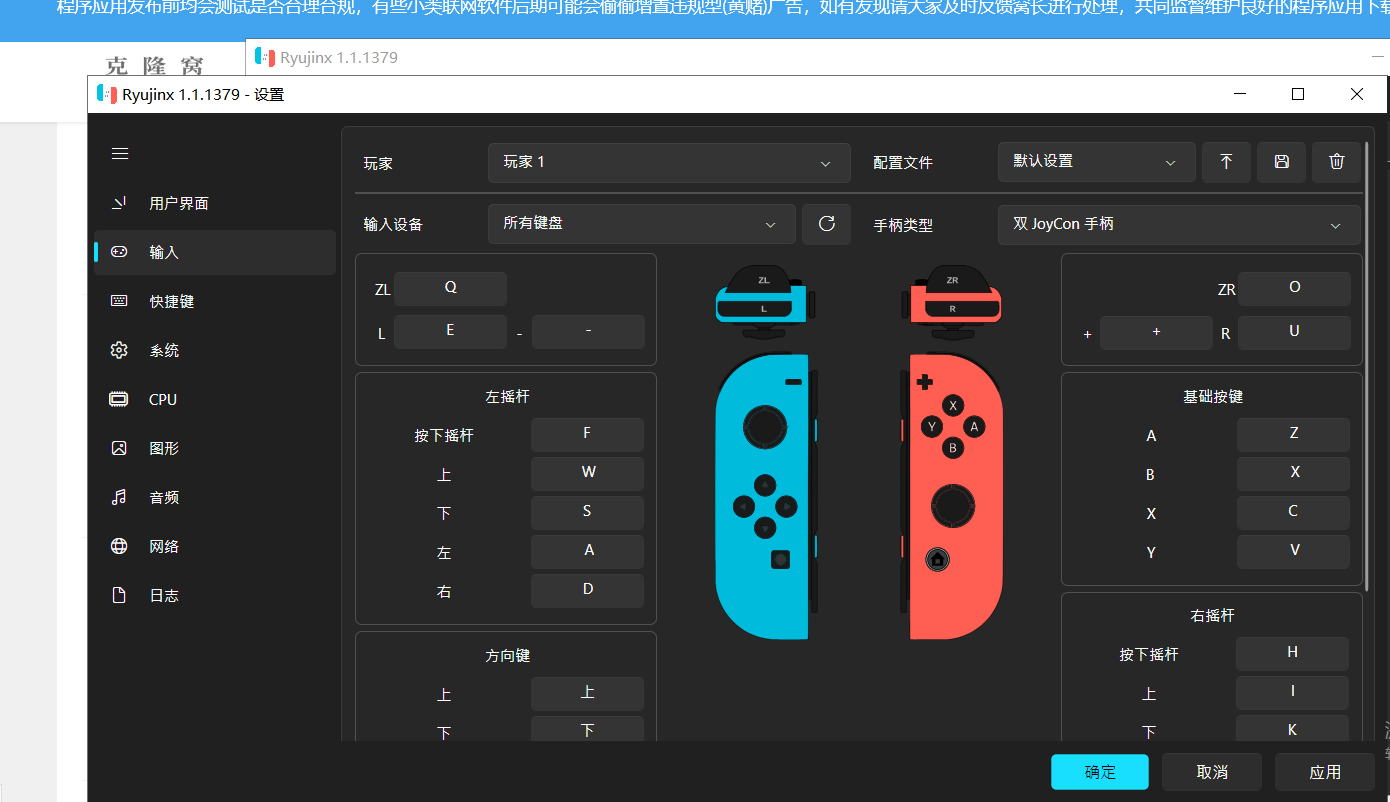Open the 网络 settings page
The height and width of the screenshot is (802, 1390).
pos(215,546)
